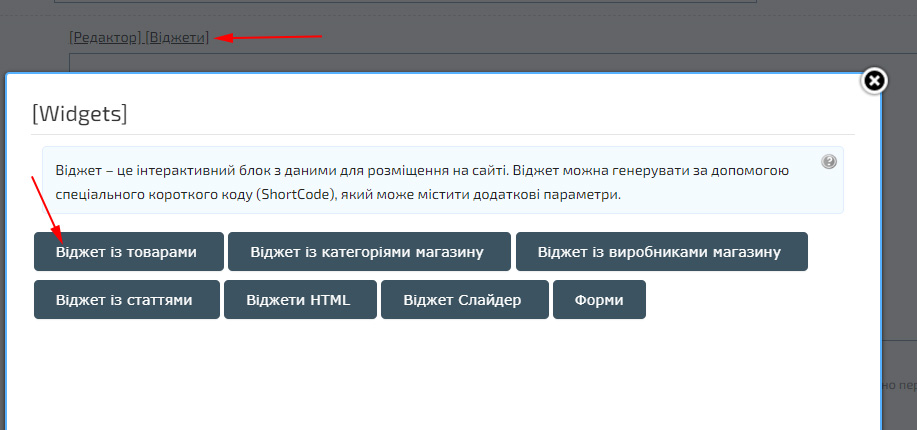Click the (ShortCode) term in the description
Viewport: 917px width, 430px height.
(293, 194)
